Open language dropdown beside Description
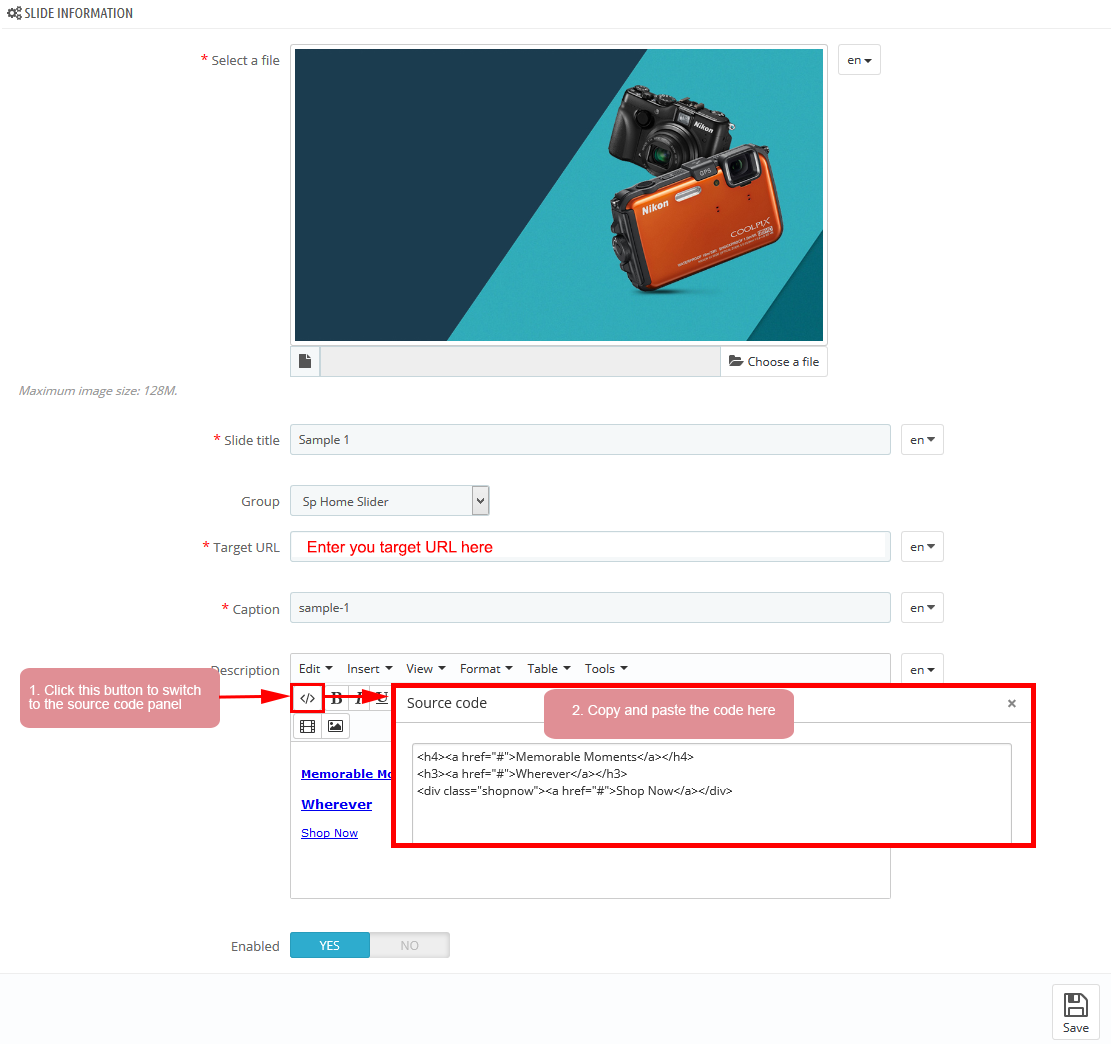The image size is (1111, 1044). point(922,669)
